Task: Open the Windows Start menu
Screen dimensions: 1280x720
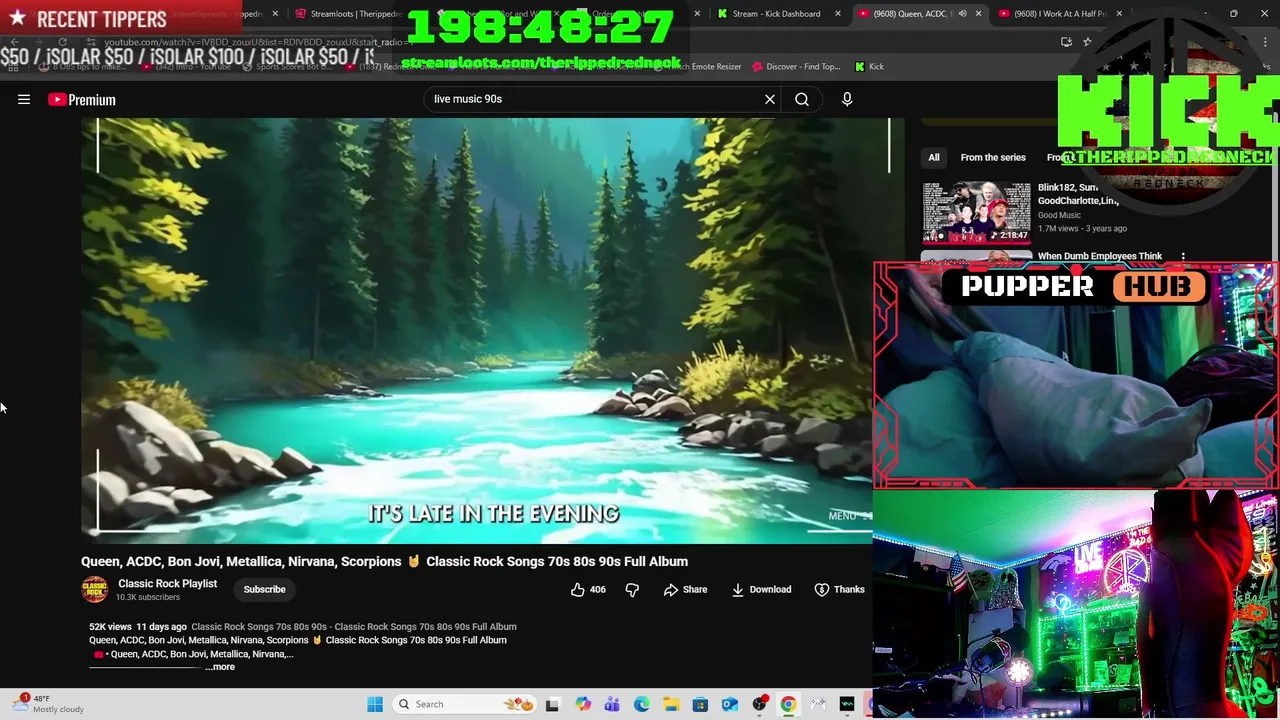Action: 375,704
